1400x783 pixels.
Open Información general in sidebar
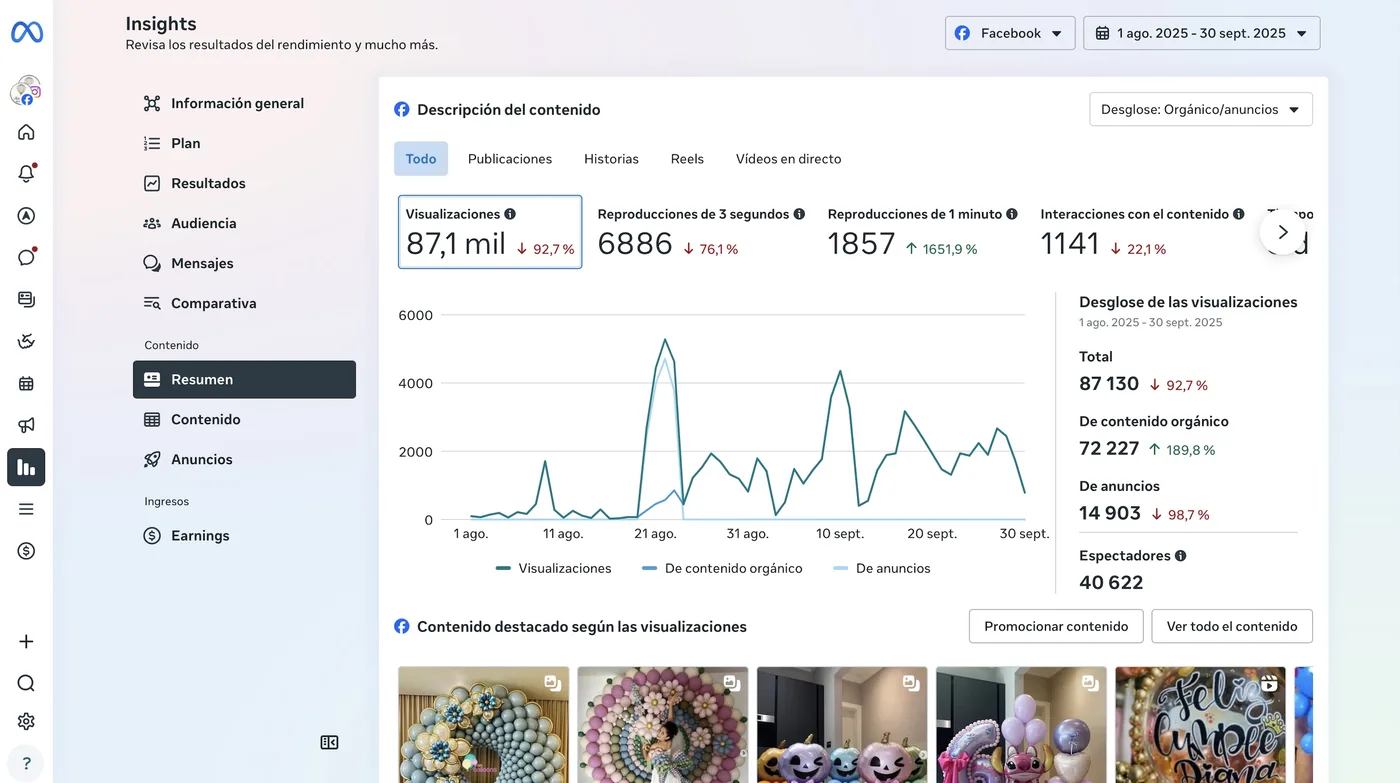tap(244, 103)
